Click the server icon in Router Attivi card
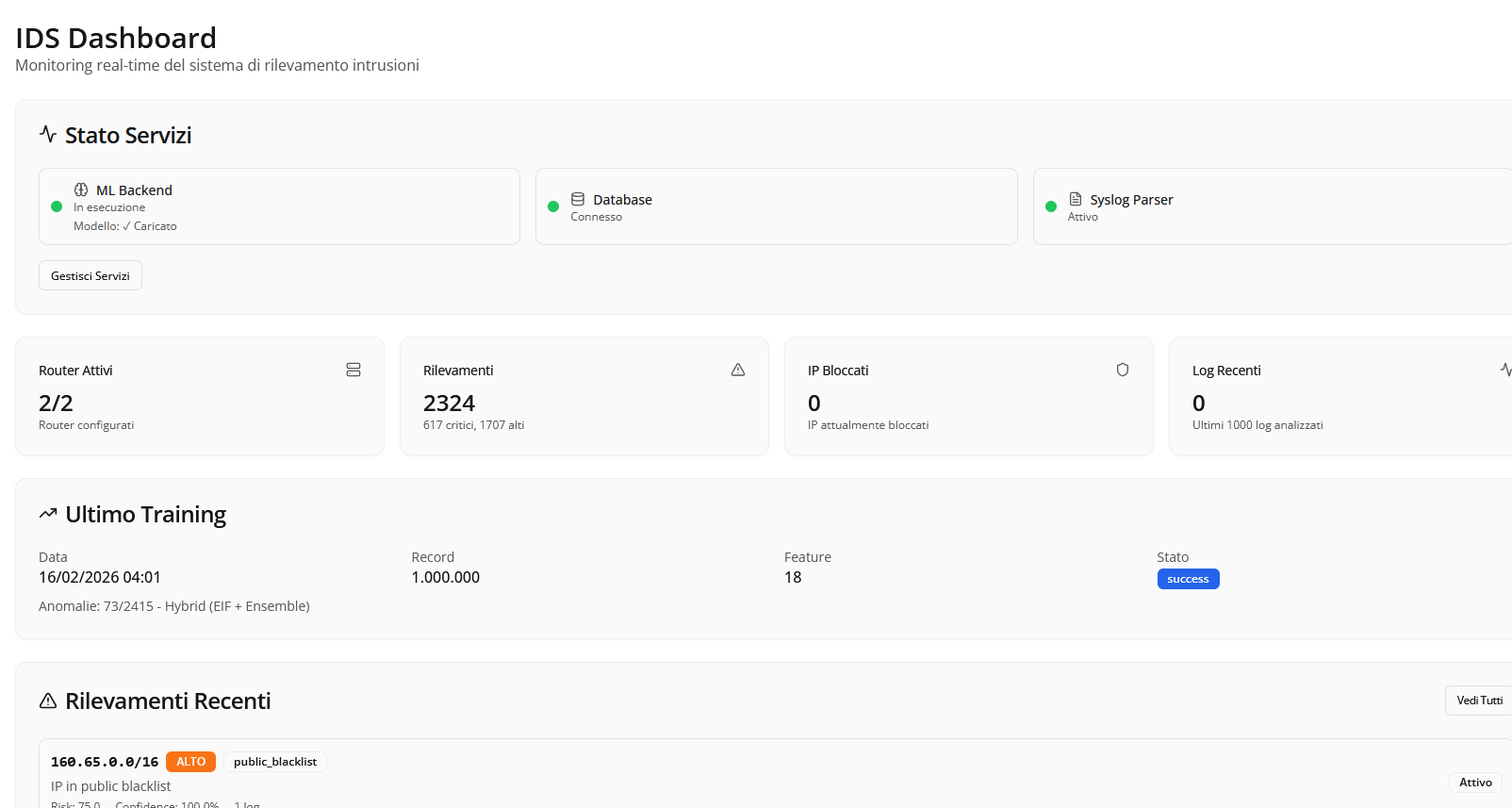 coord(353,370)
